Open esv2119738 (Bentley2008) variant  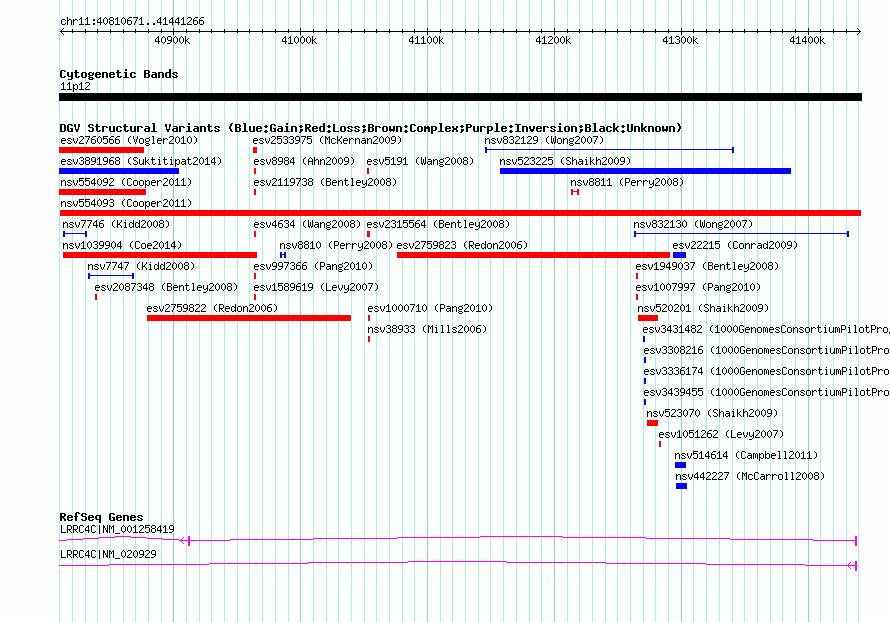[325, 182]
